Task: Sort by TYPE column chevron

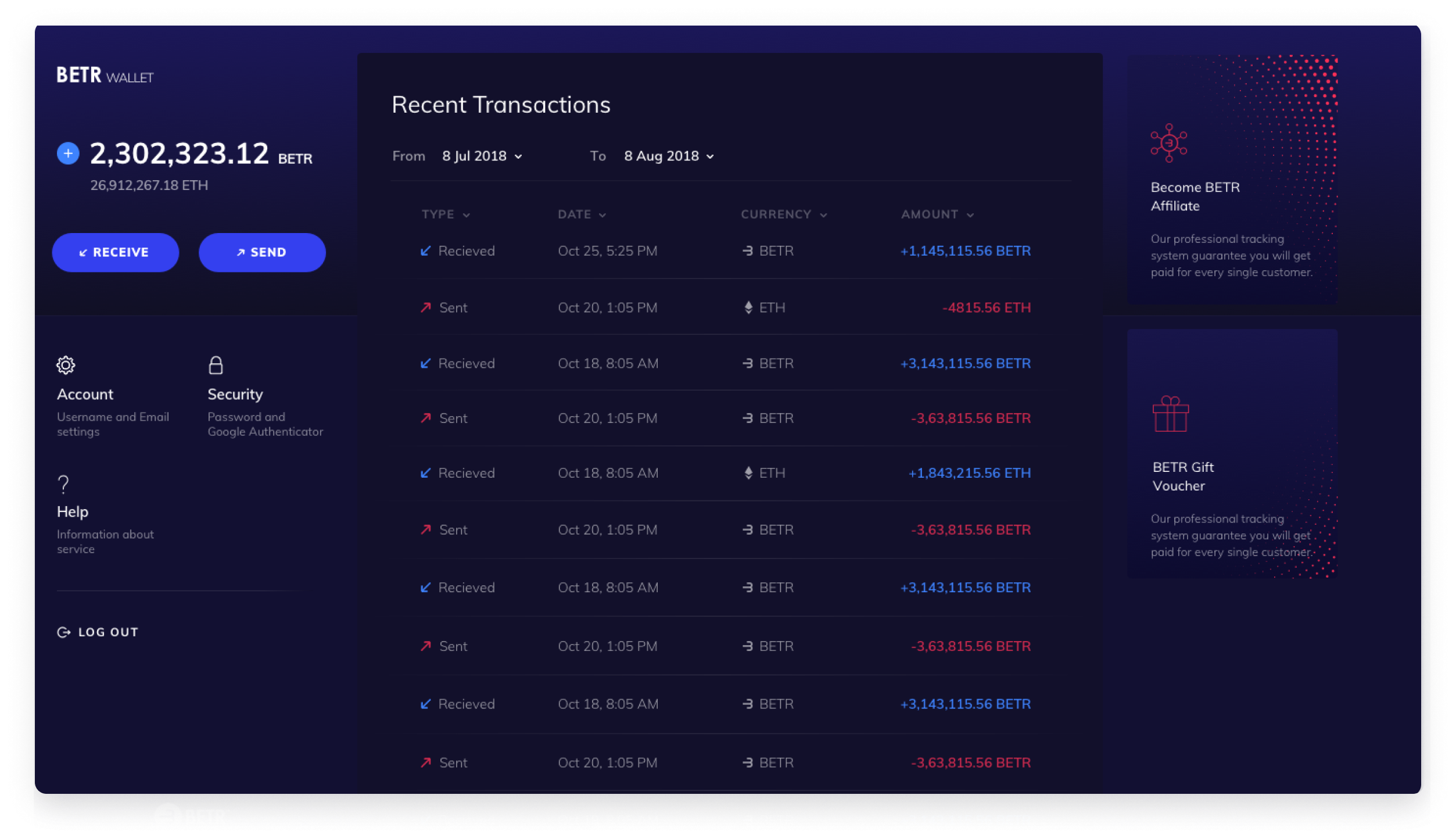Action: (x=466, y=215)
